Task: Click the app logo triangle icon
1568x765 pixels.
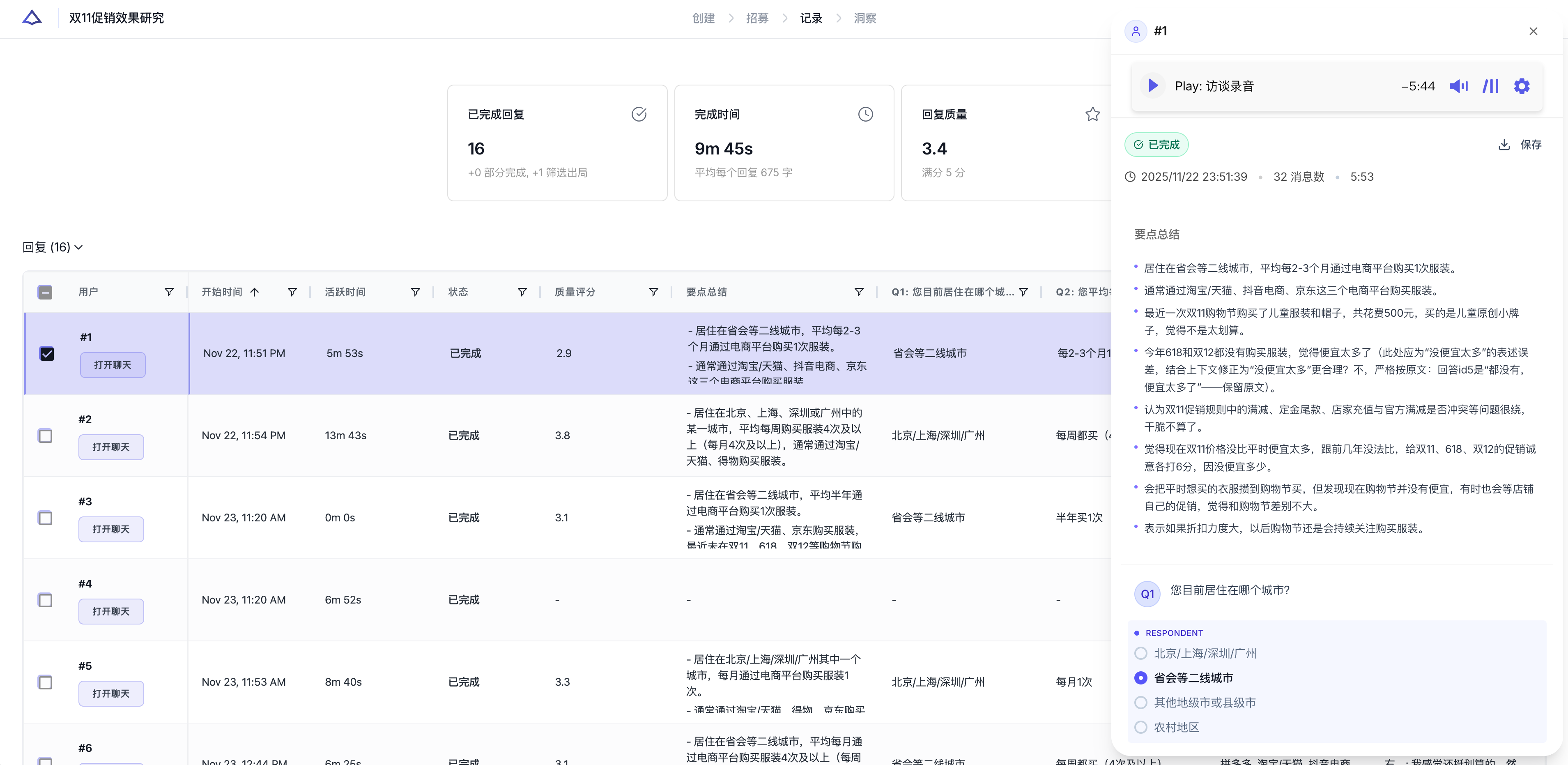Action: pyautogui.click(x=32, y=18)
